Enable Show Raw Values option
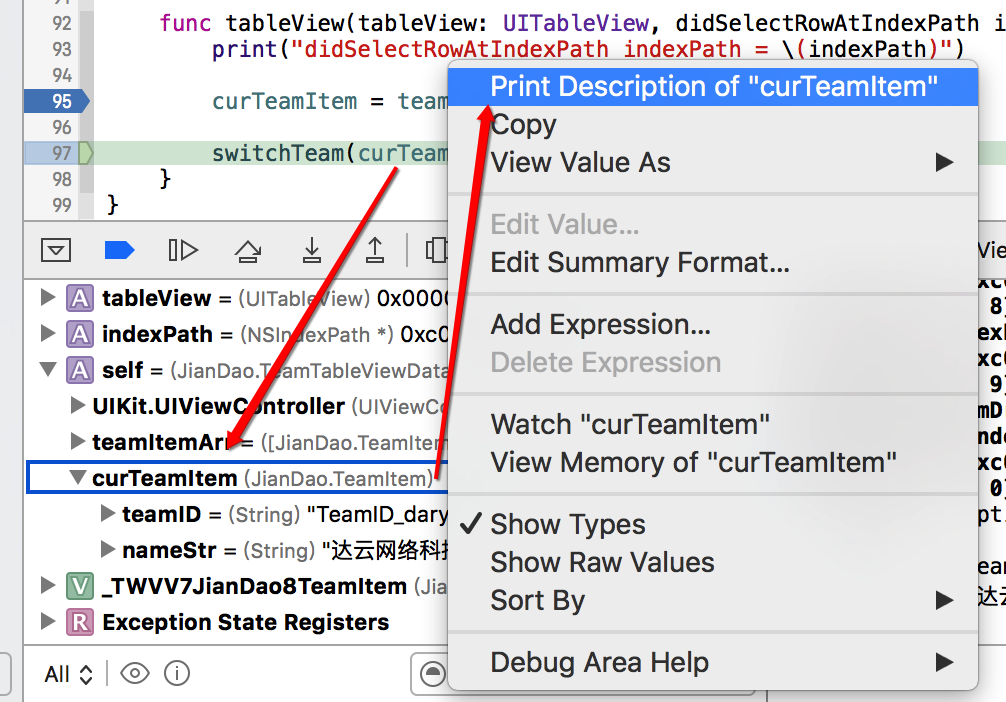 (x=713, y=562)
